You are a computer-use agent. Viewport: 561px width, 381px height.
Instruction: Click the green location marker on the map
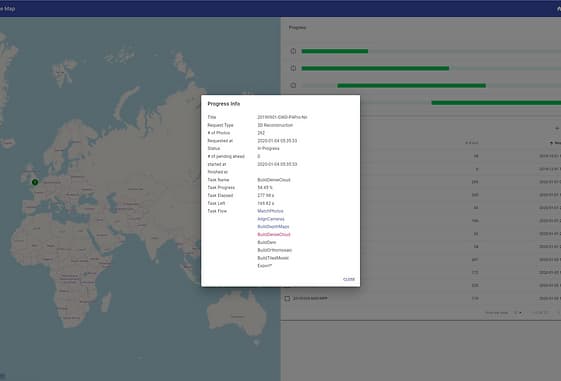[35, 182]
